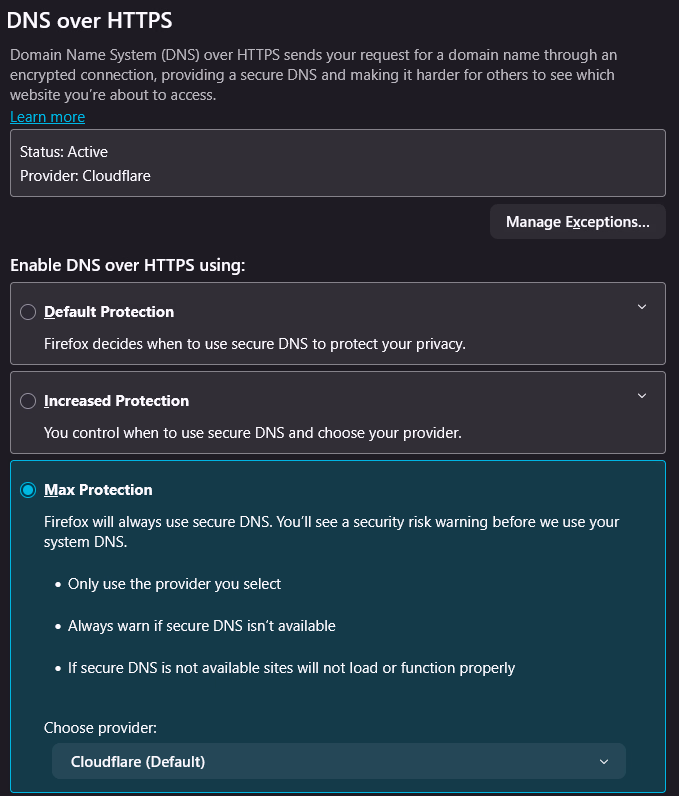Select the Max Protection radio button

(x=28, y=490)
